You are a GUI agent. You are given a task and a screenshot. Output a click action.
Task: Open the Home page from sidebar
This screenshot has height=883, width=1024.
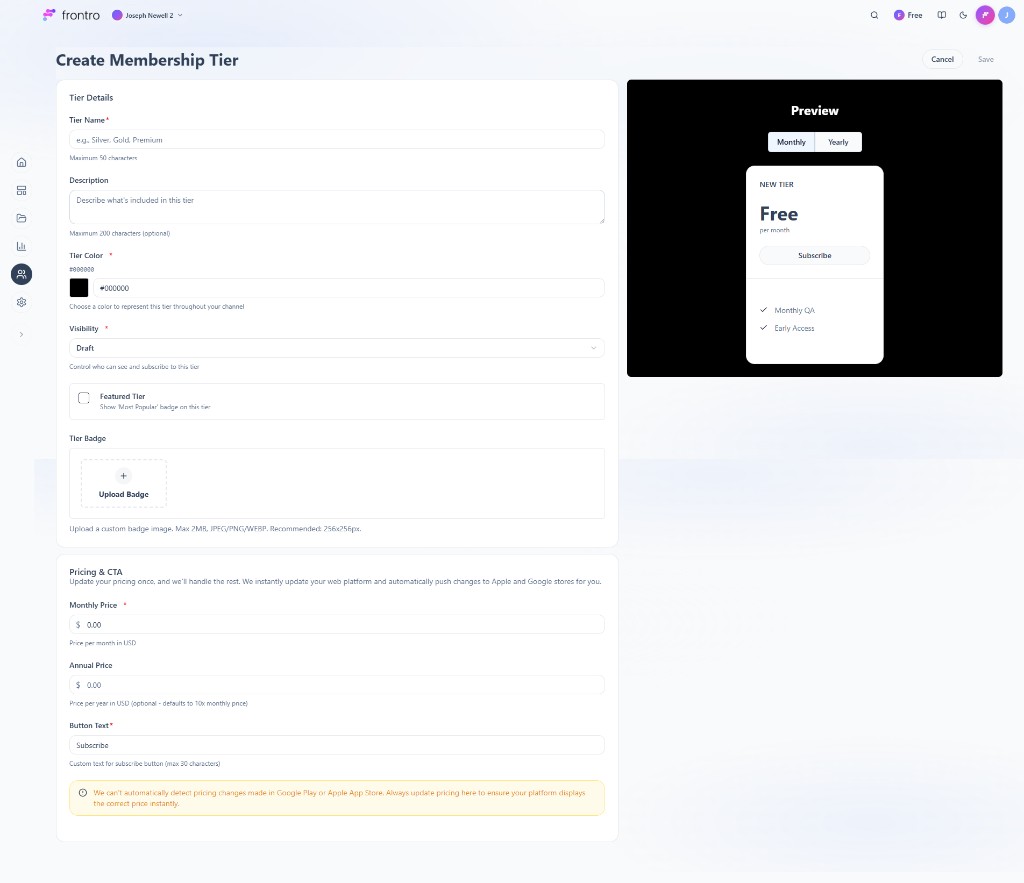[x=21, y=162]
